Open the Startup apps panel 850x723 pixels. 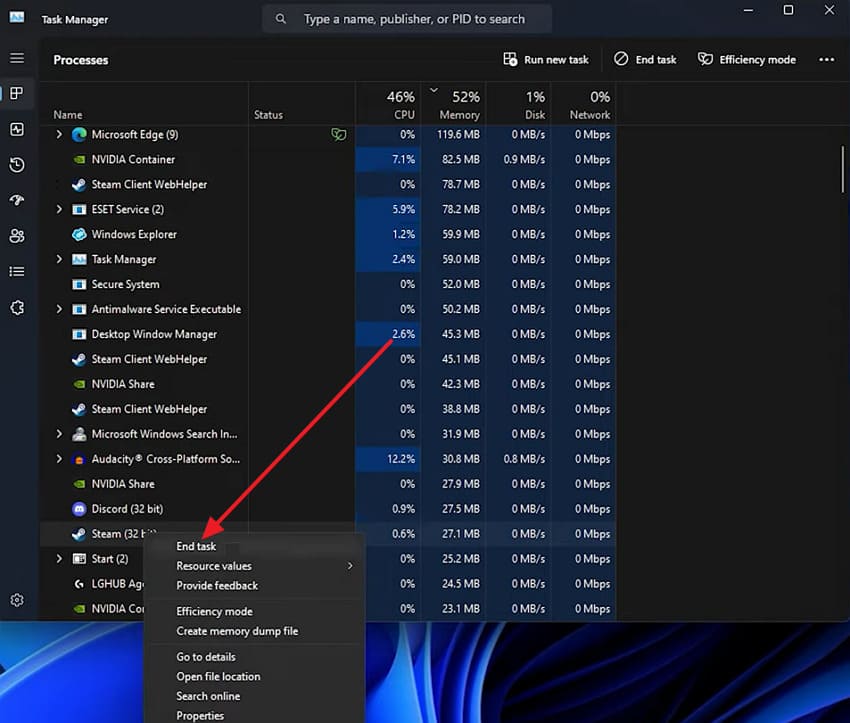click(x=17, y=200)
